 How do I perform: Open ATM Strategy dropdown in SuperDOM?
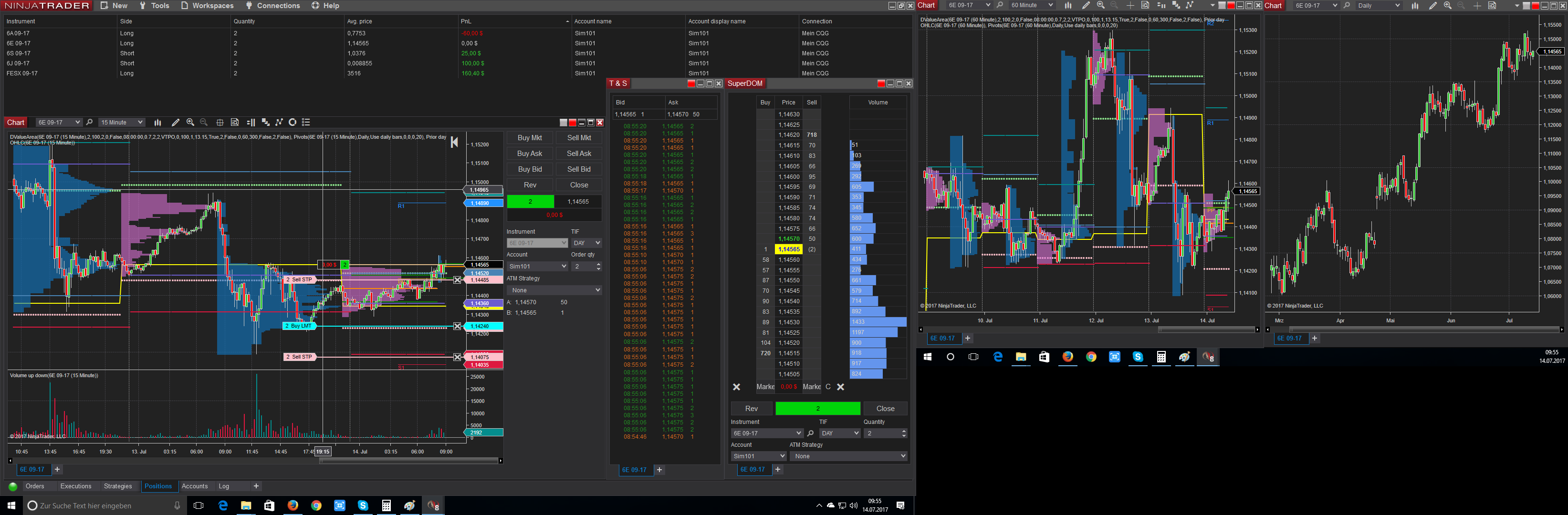[849, 456]
